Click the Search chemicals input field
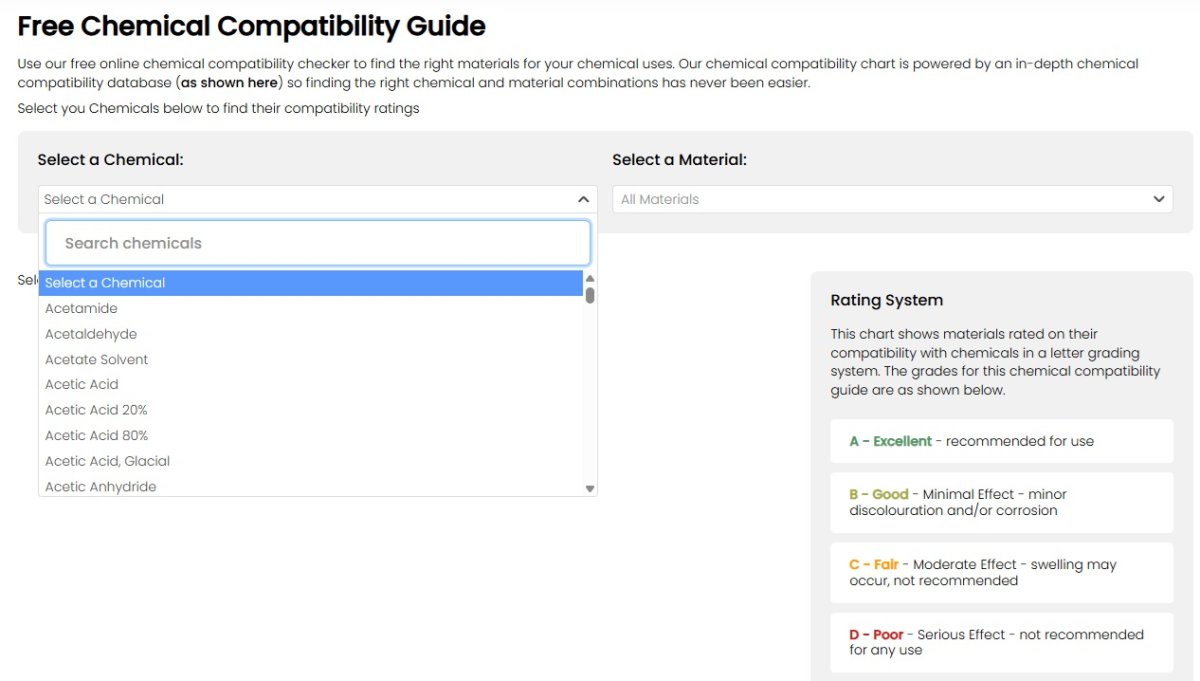Image resolution: width=1200 pixels, height=681 pixels. pyautogui.click(x=318, y=243)
